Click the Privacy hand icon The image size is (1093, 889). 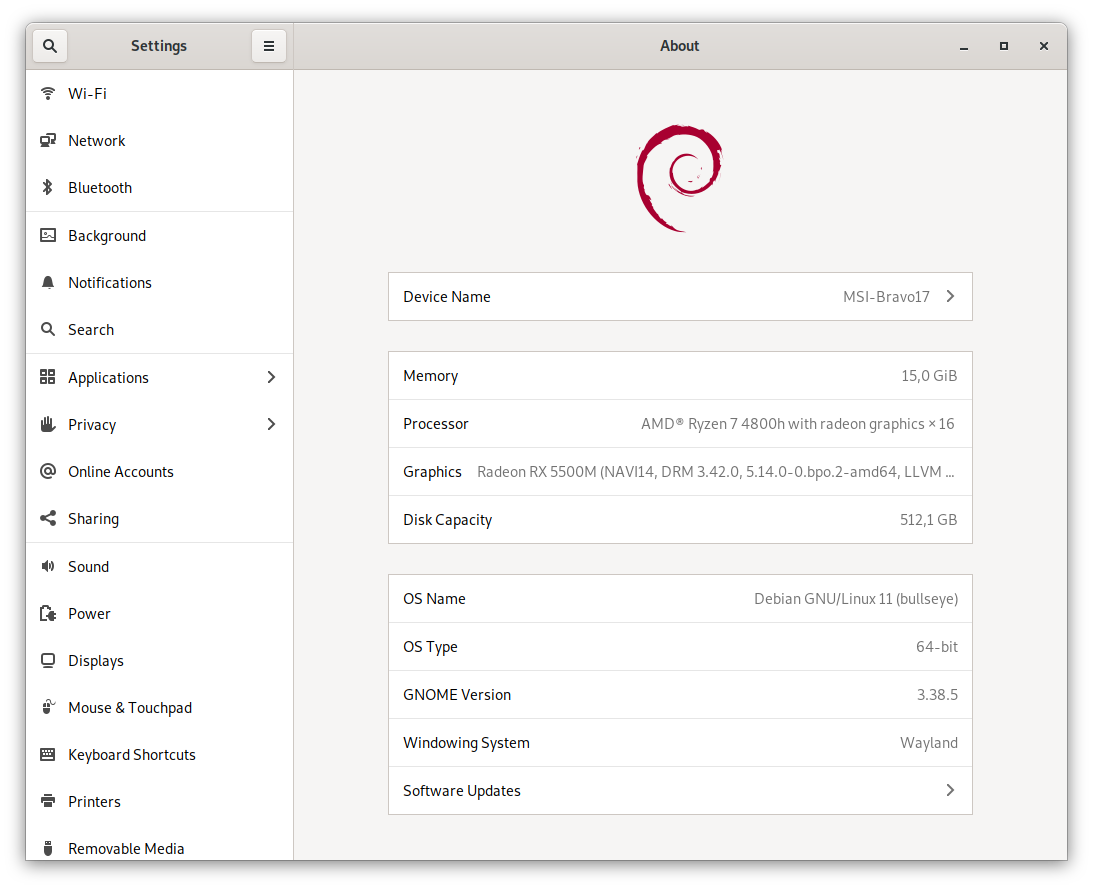[x=47, y=424]
